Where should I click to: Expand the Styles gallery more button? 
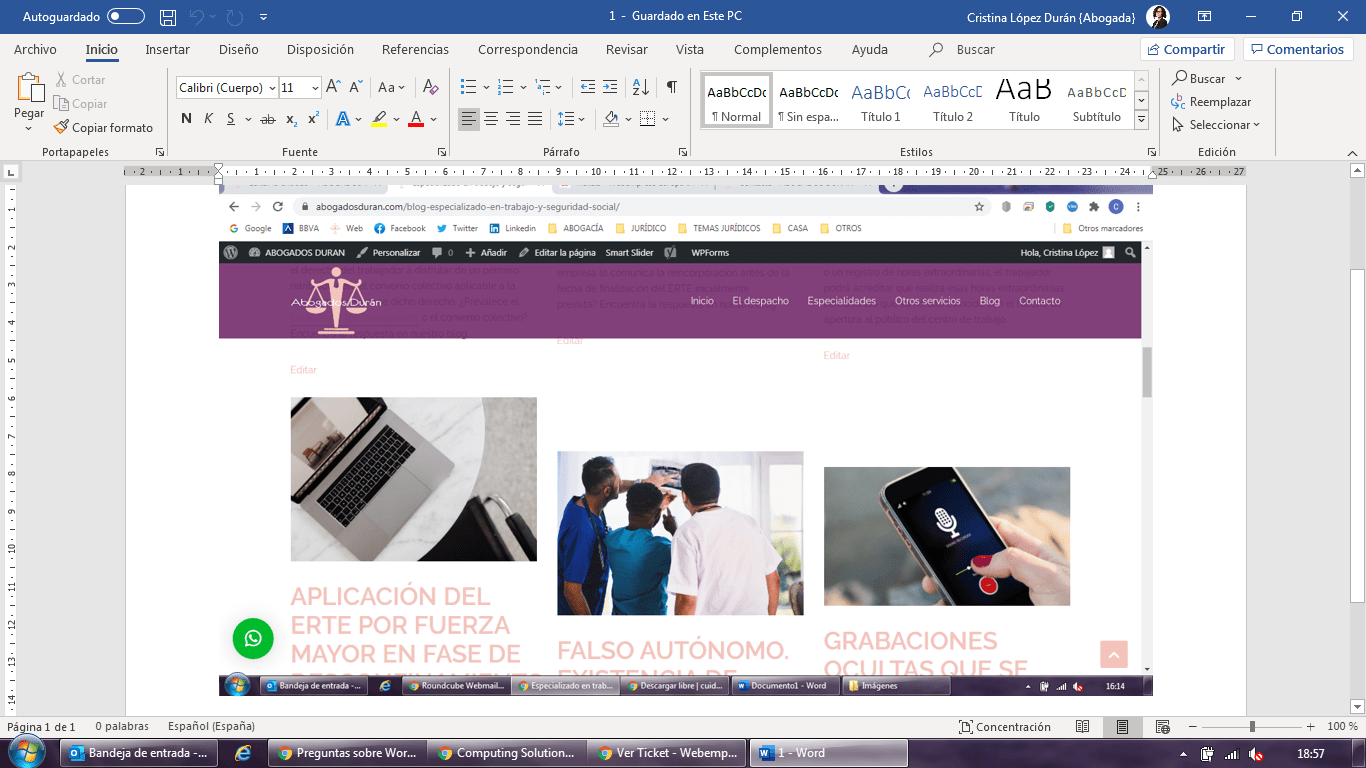click(x=1141, y=120)
